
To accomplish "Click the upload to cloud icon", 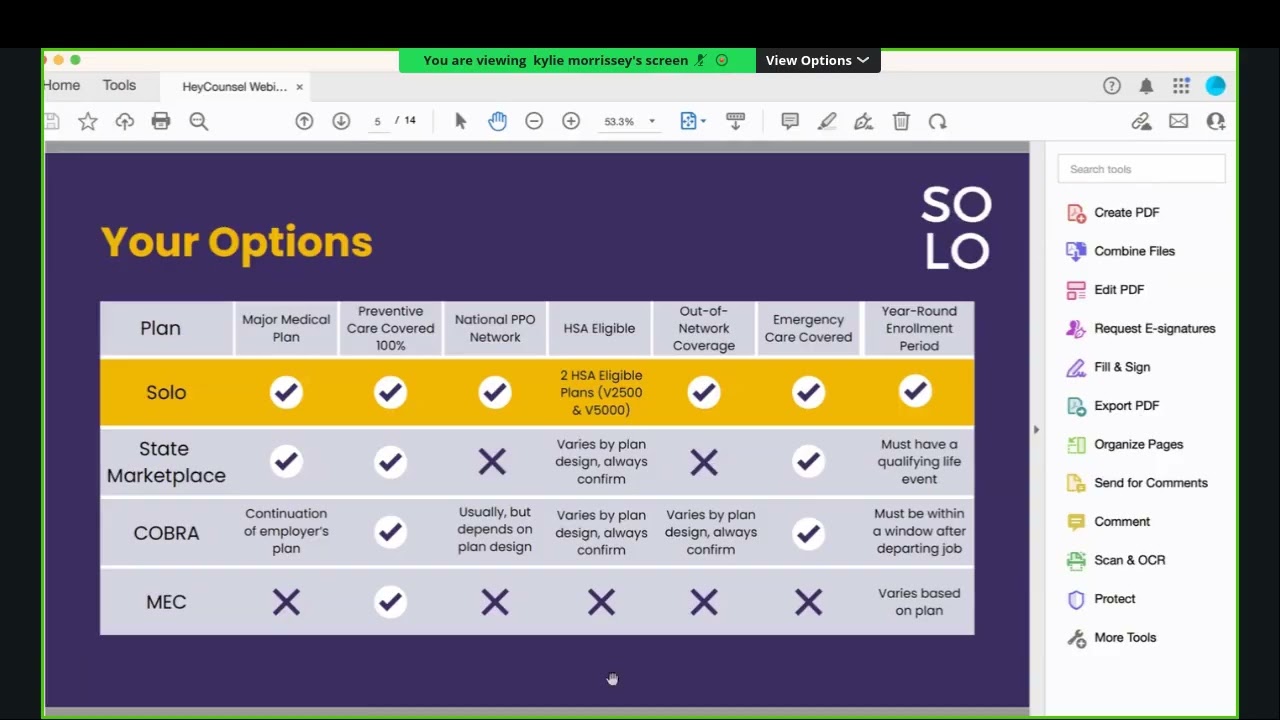I will [124, 121].
